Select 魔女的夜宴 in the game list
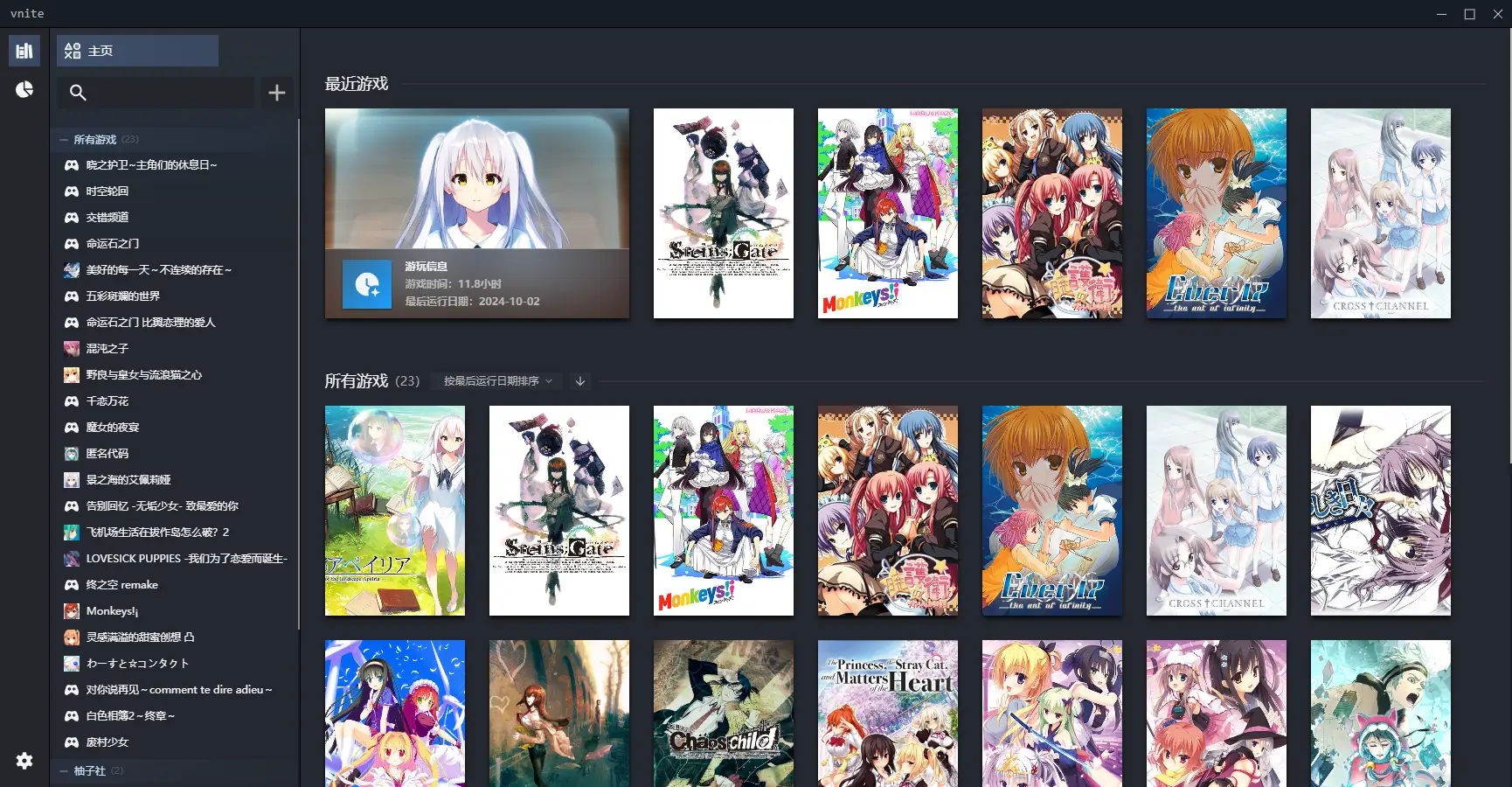 coord(174,428)
